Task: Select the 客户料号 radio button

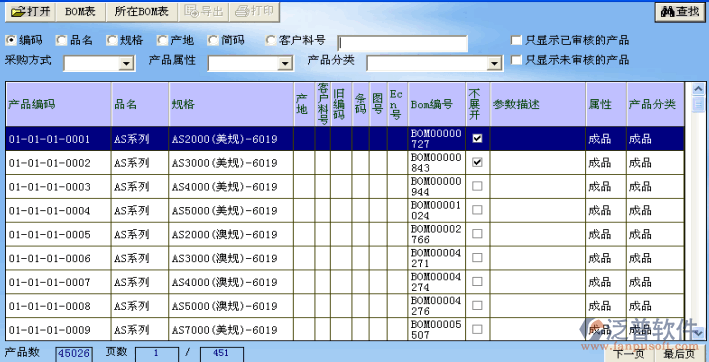Action: click(x=270, y=40)
